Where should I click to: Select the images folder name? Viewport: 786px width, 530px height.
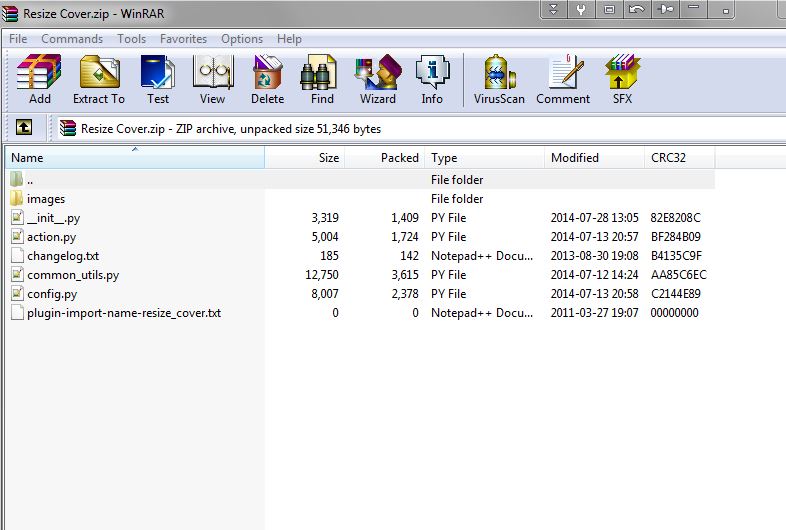tap(46, 199)
